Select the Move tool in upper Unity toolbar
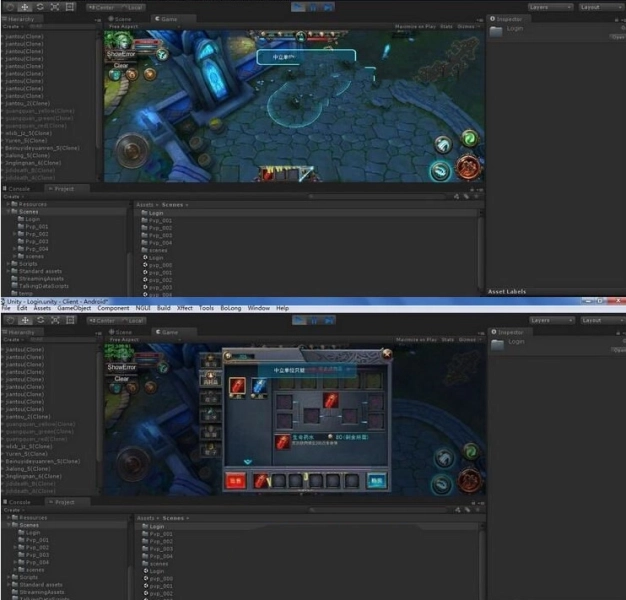626x600 pixels. pos(25,7)
